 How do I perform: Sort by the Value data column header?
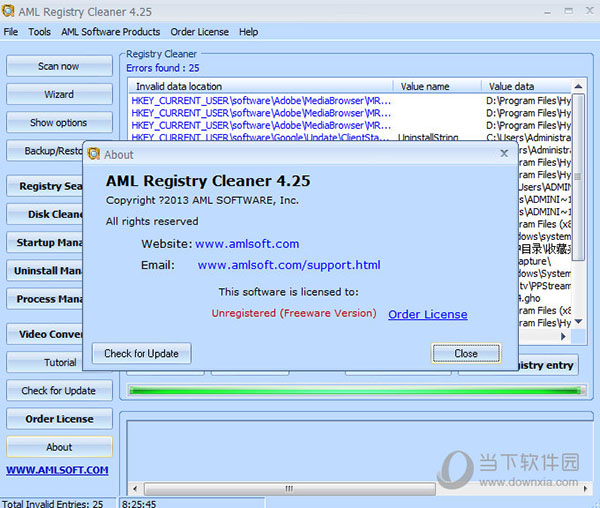click(526, 86)
